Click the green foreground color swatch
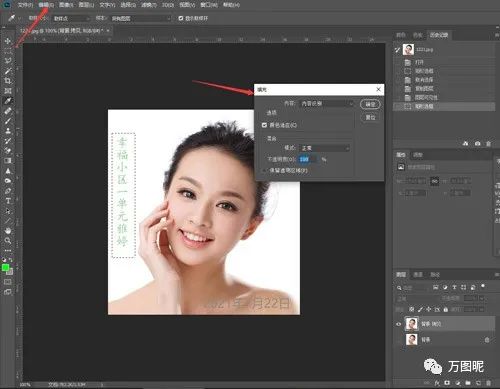Viewport: 500px width, 389px height. [5, 268]
